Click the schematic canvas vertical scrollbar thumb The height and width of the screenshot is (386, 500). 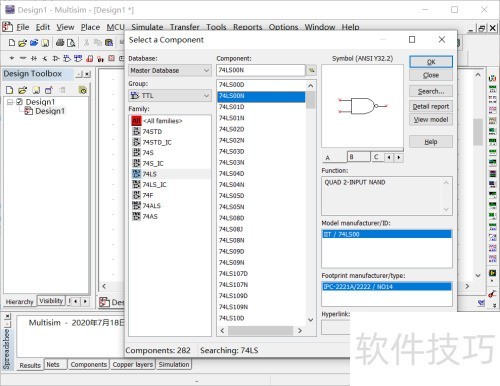478,132
